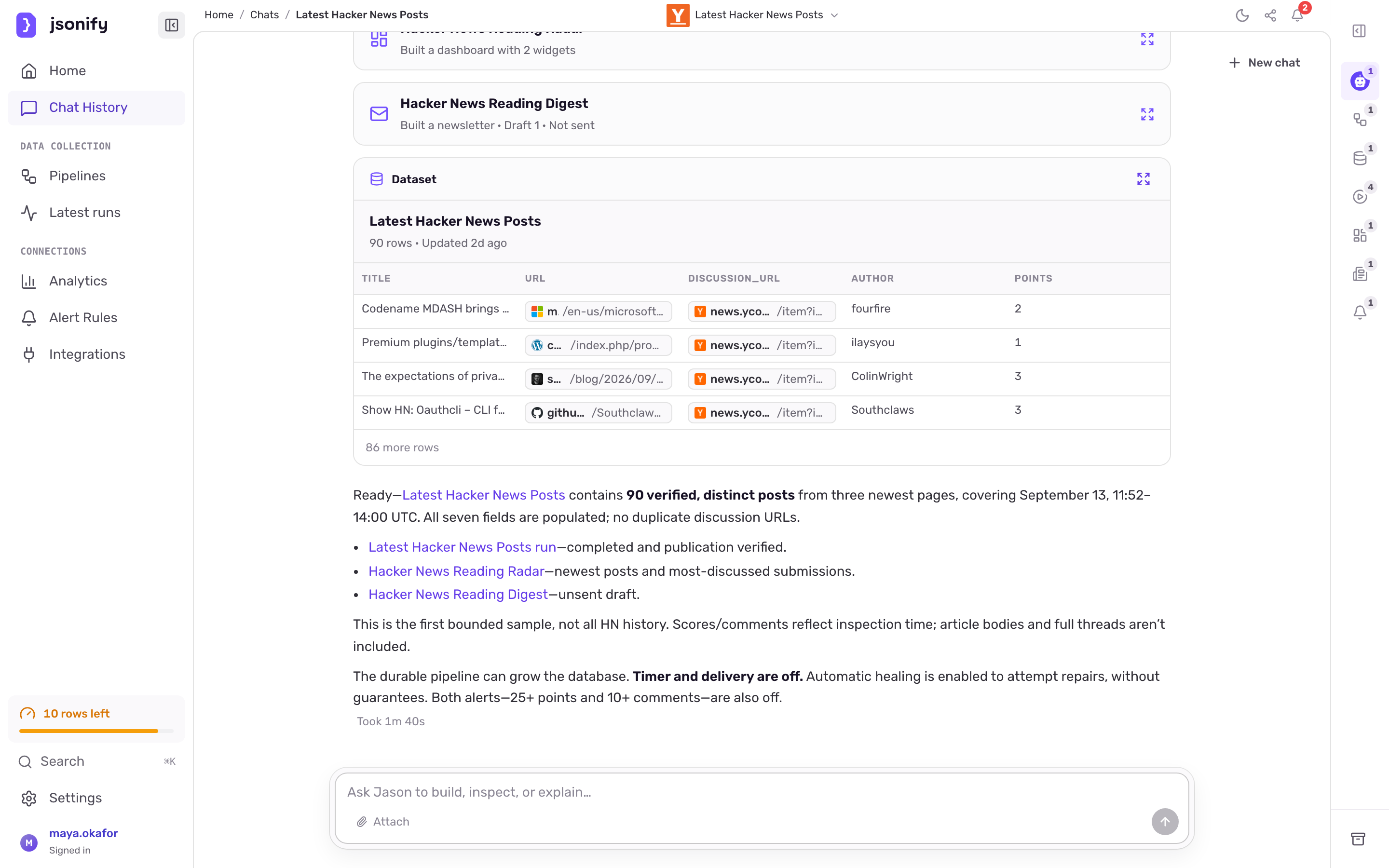Image resolution: width=1389 pixels, height=868 pixels.
Task: Click the DISCUSSION_URL column header
Action: pos(734,278)
